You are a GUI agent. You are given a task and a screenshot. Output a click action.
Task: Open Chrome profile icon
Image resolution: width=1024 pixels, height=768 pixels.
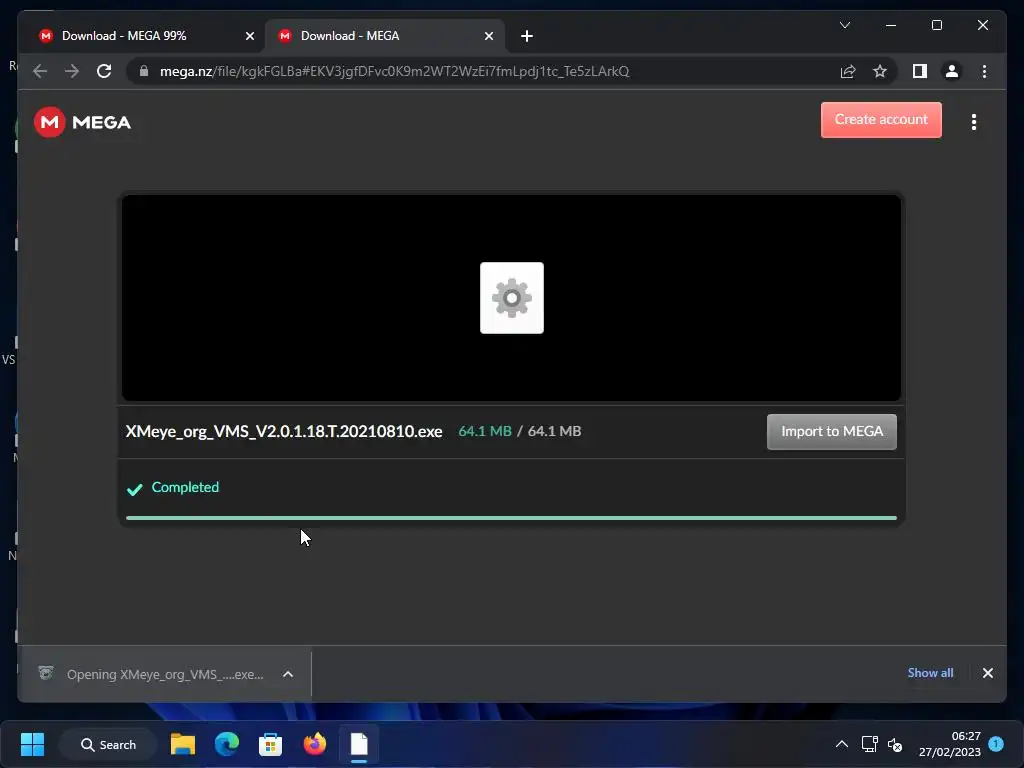point(952,71)
